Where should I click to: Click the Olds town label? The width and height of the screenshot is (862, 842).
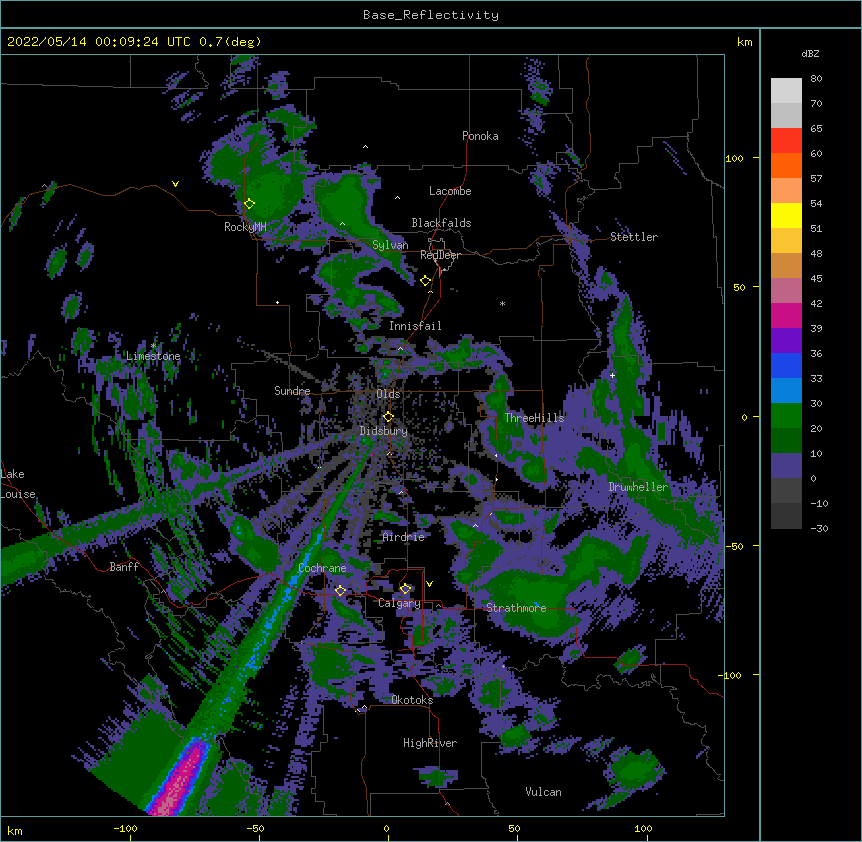(388, 394)
